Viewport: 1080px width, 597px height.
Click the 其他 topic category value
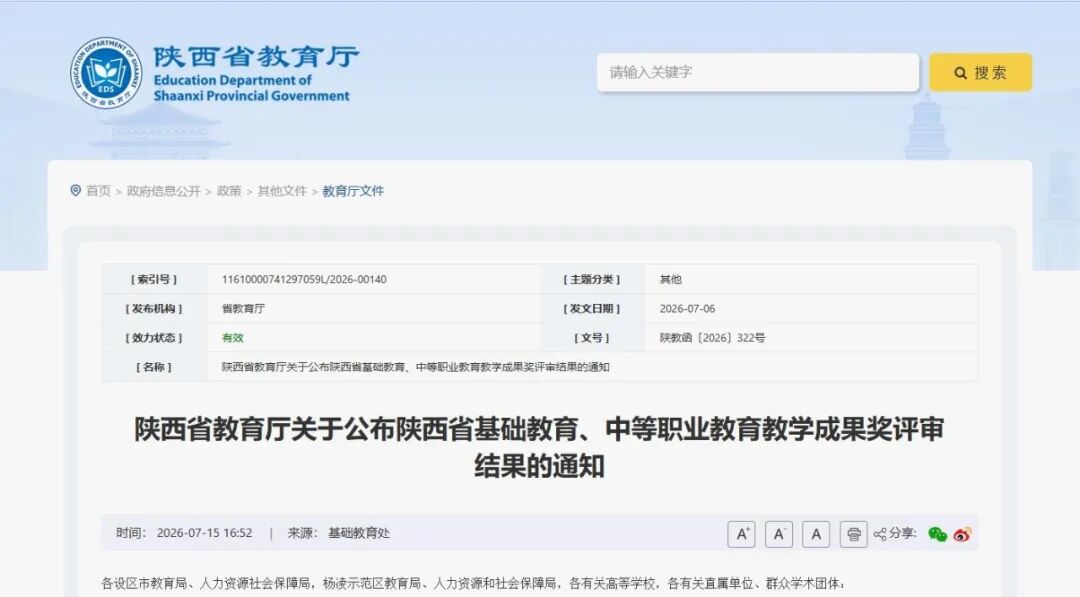click(x=670, y=280)
